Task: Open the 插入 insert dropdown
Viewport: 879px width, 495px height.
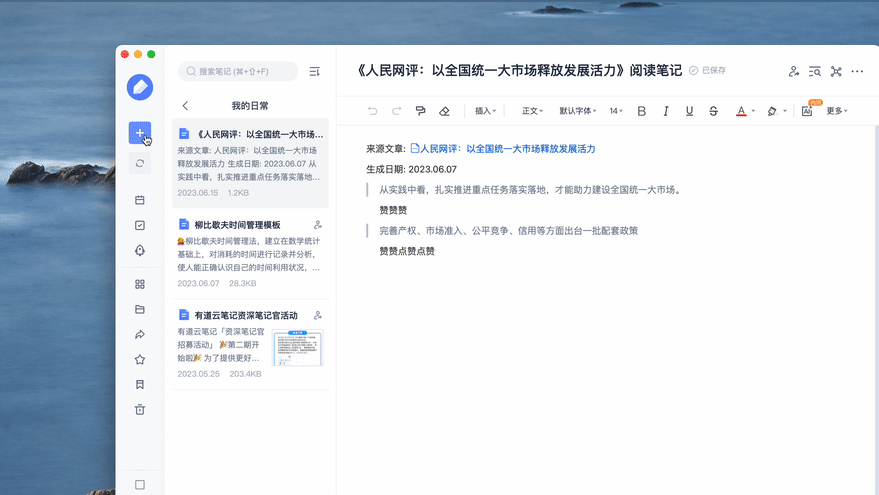Action: tap(485, 111)
